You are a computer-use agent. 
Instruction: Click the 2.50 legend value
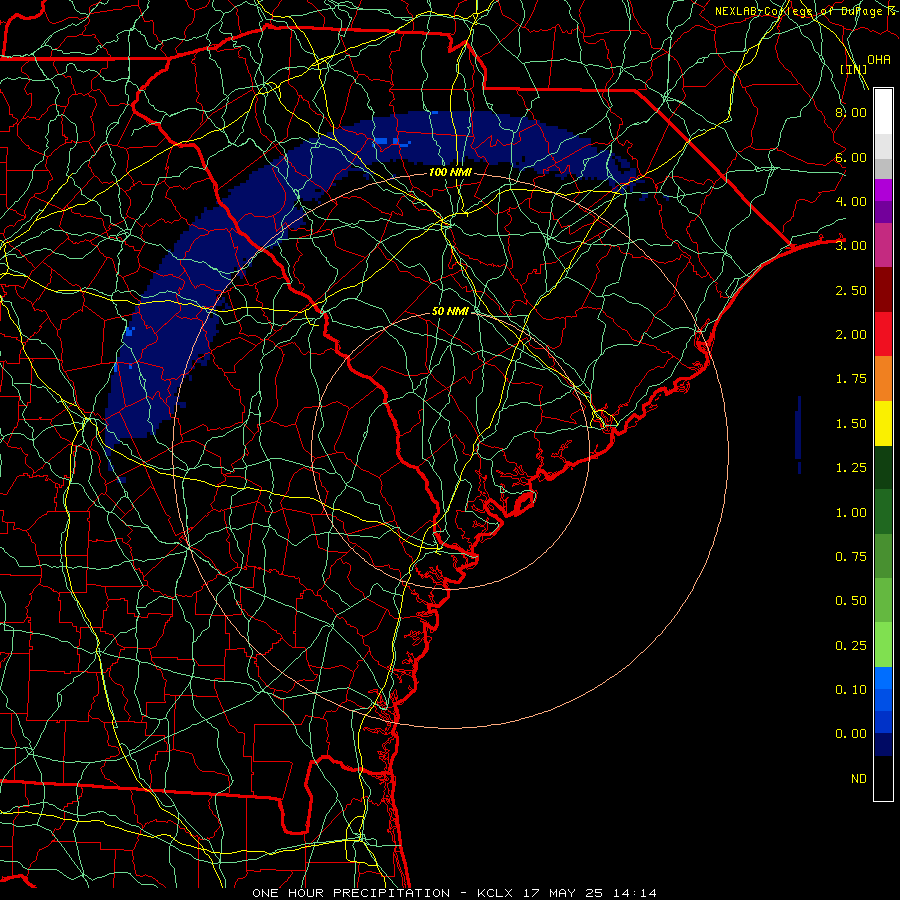point(851,290)
